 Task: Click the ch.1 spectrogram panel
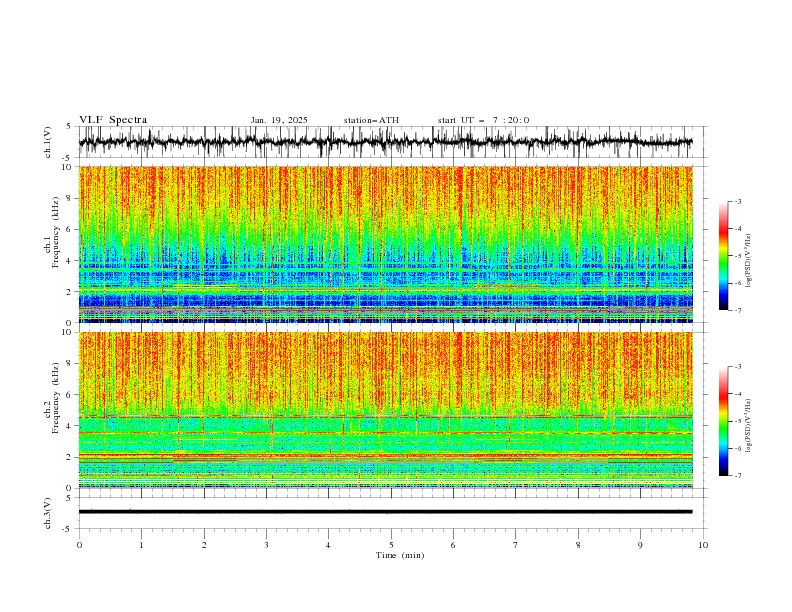(385, 244)
